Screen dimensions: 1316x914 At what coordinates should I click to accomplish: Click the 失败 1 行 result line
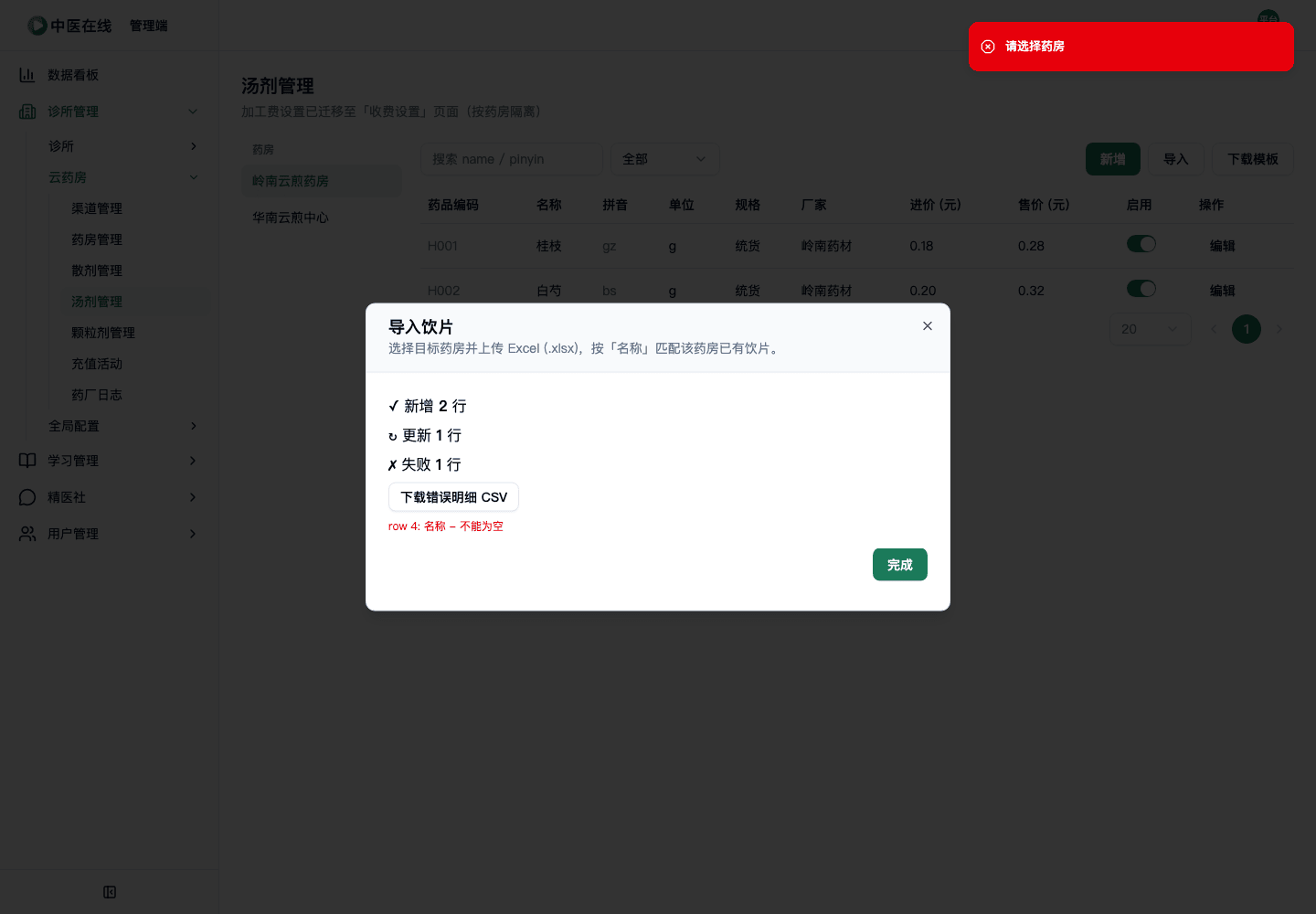425,464
